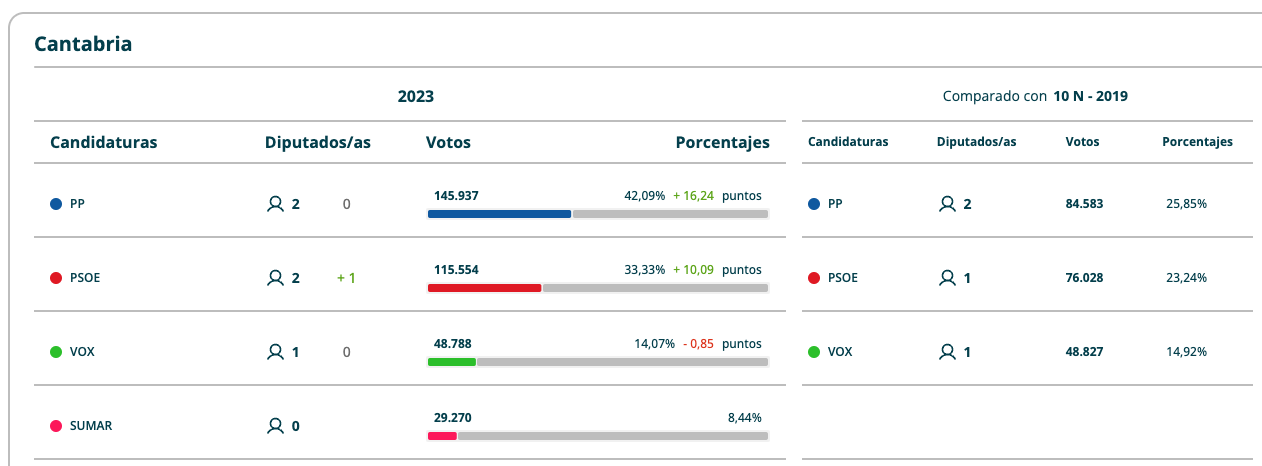Click the red PSOE vote percentage bar
This screenshot has height=466, width=1262.
(484, 288)
